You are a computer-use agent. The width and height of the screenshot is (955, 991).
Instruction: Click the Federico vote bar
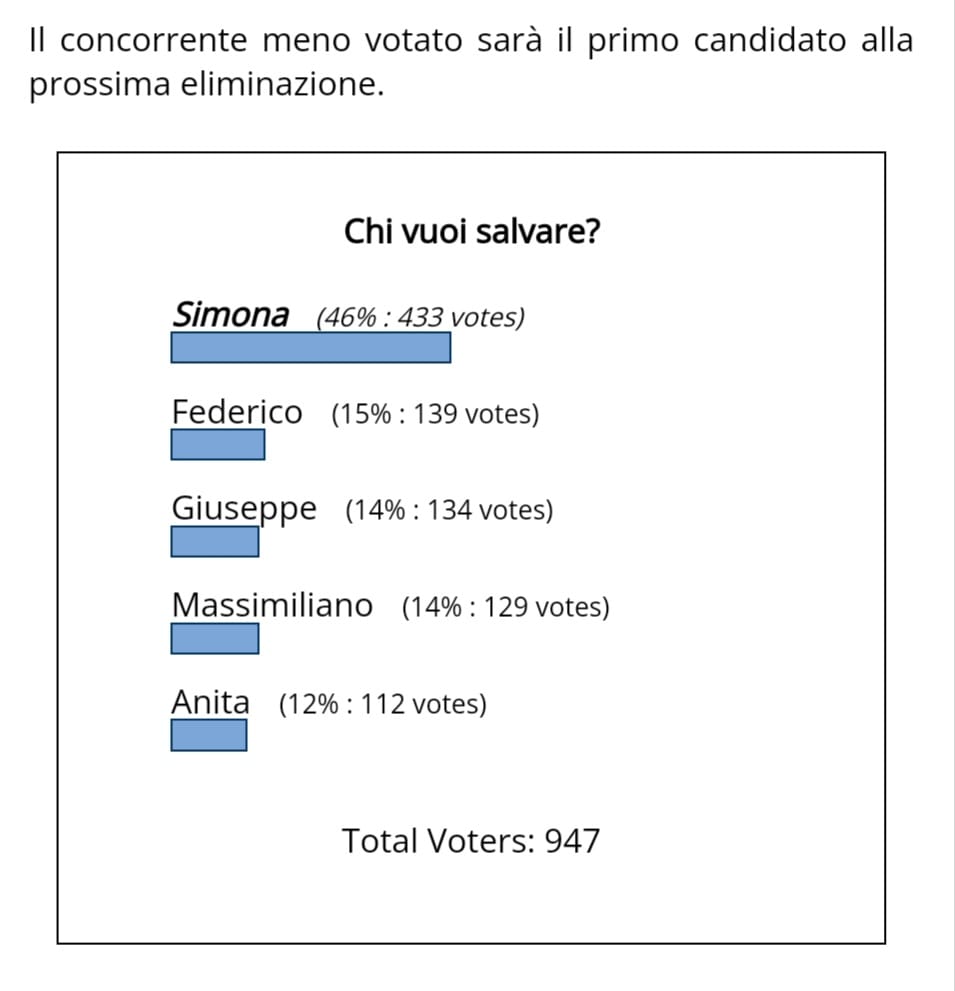(217, 444)
